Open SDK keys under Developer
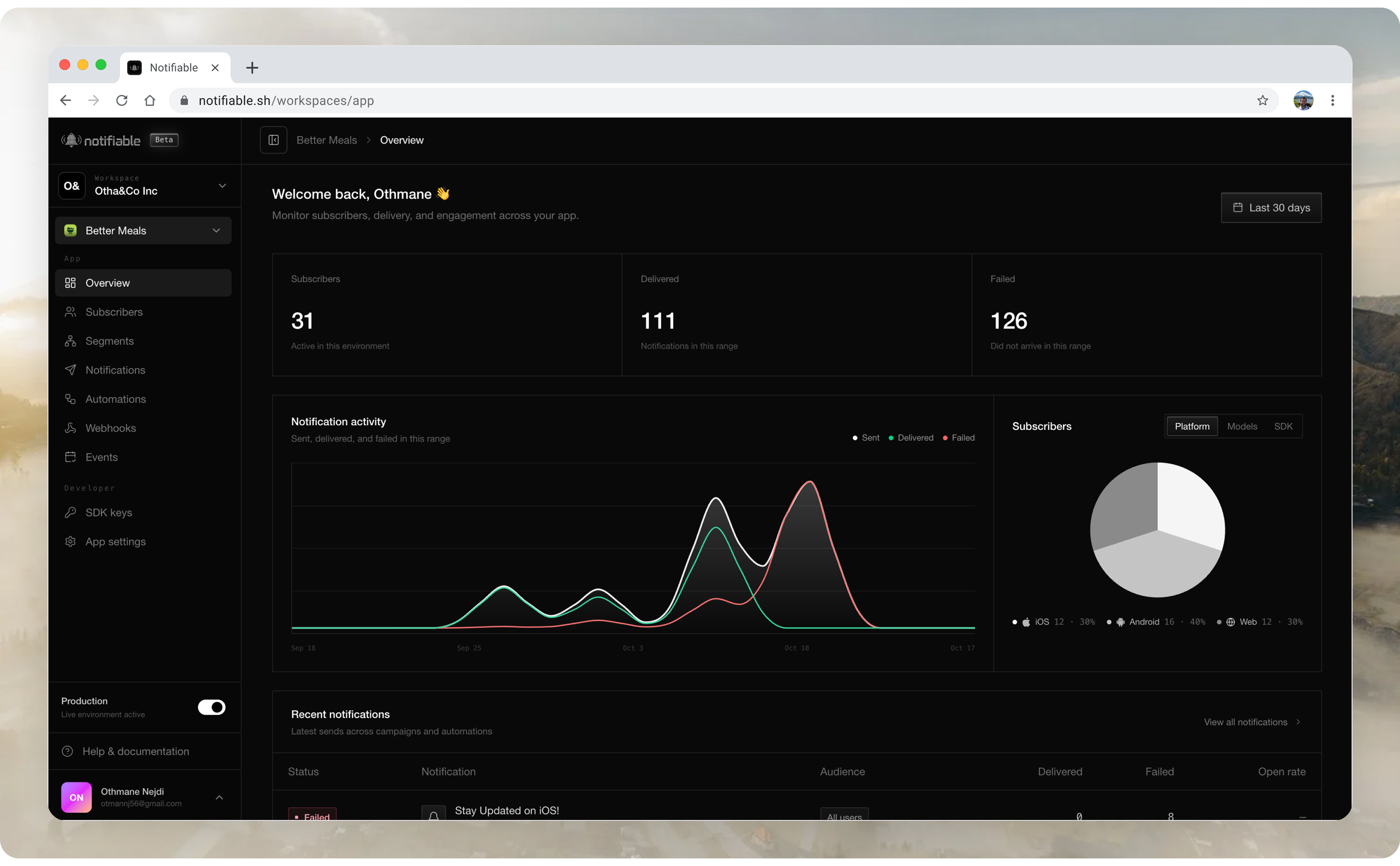The width and height of the screenshot is (1400, 866). coord(143,513)
